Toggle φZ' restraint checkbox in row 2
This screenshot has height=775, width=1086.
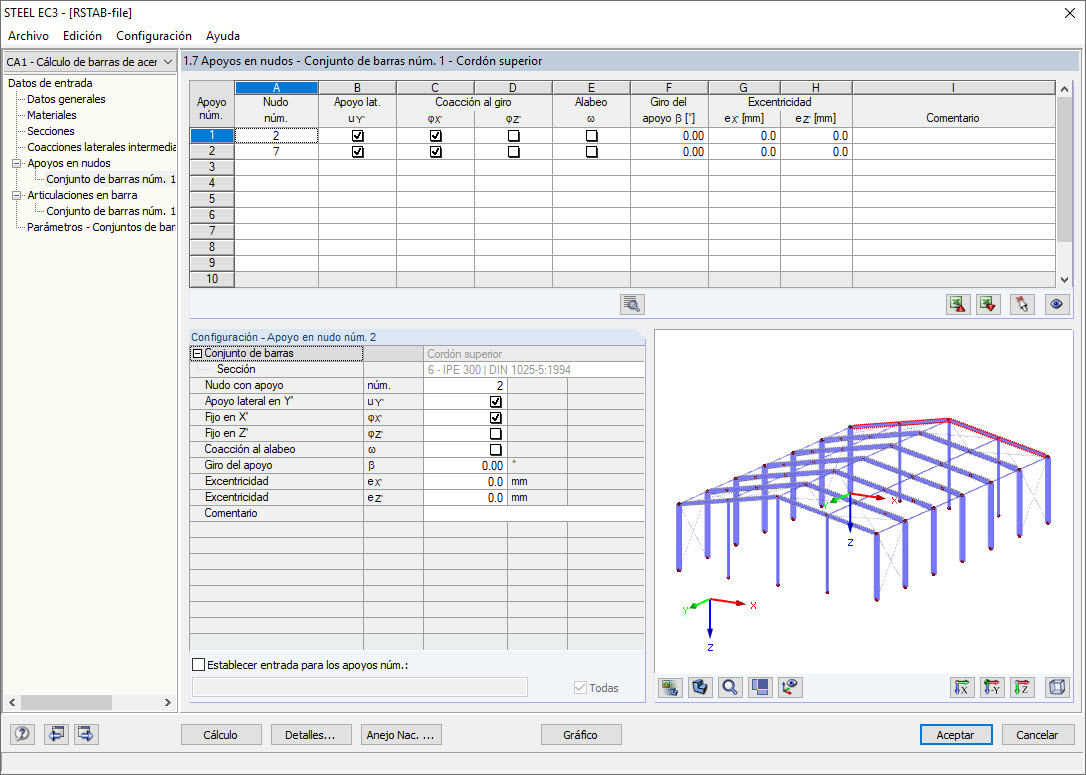513,152
